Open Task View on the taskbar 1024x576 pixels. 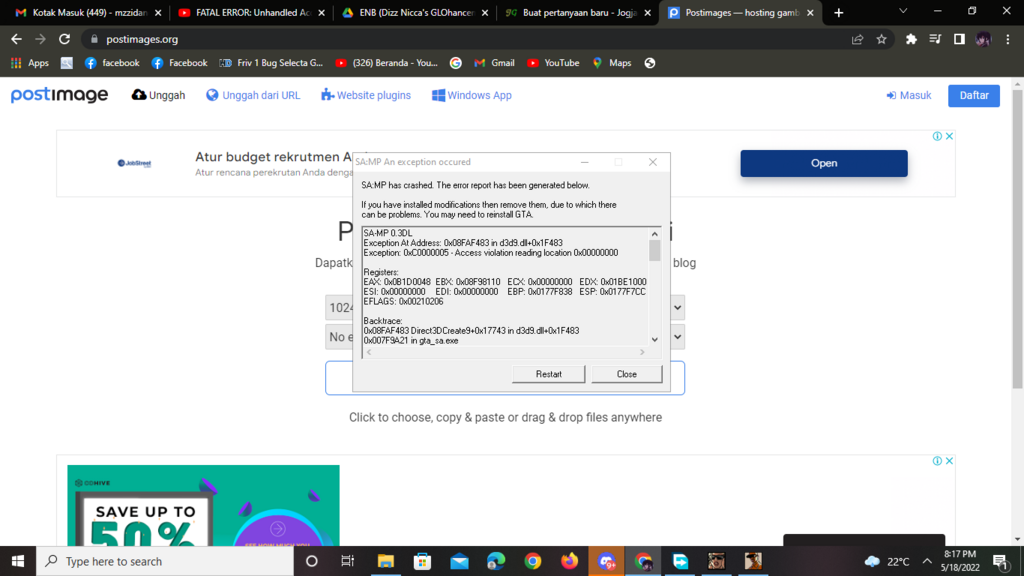tap(347, 561)
